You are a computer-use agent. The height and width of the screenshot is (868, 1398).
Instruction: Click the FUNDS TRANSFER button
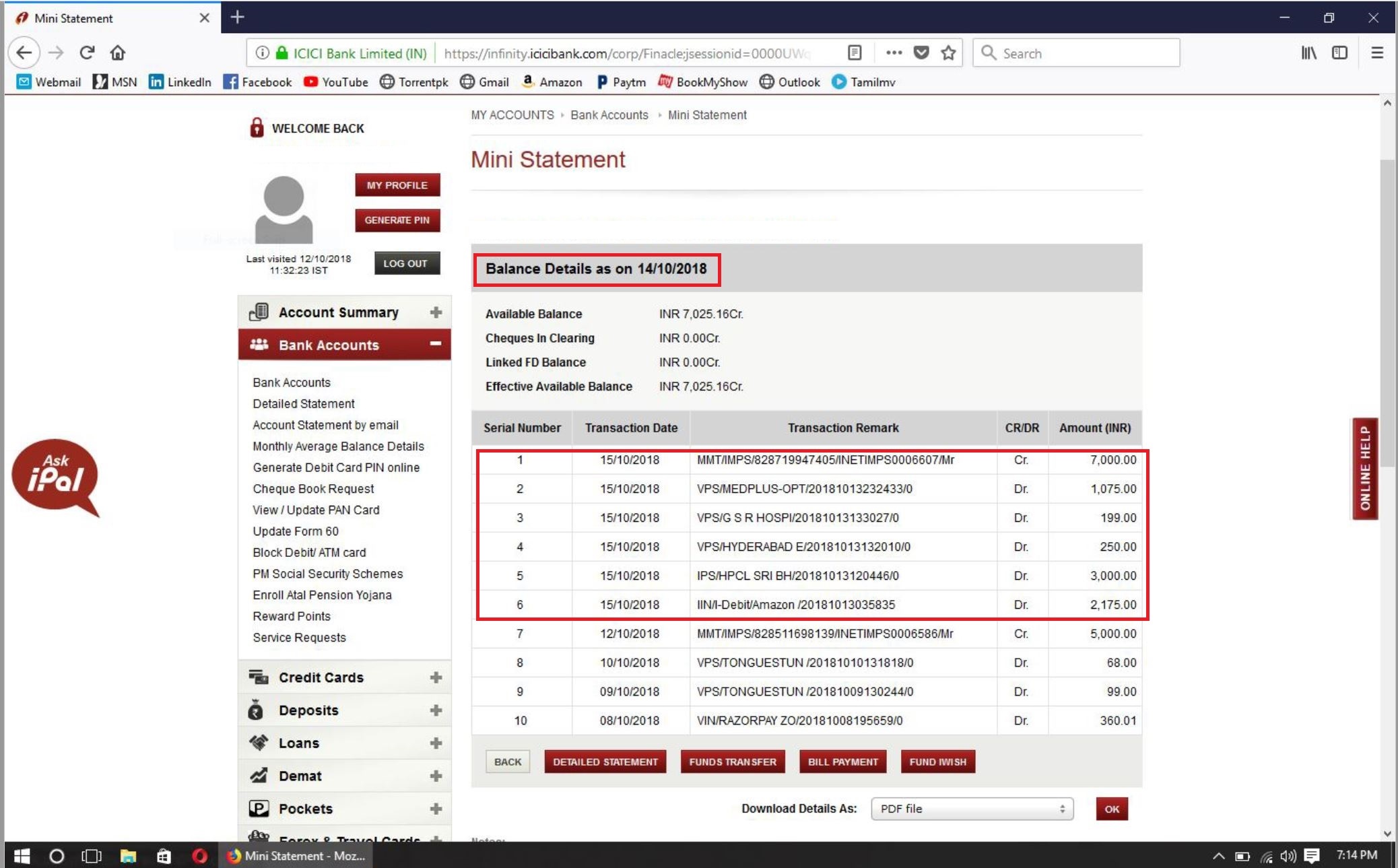(x=732, y=762)
